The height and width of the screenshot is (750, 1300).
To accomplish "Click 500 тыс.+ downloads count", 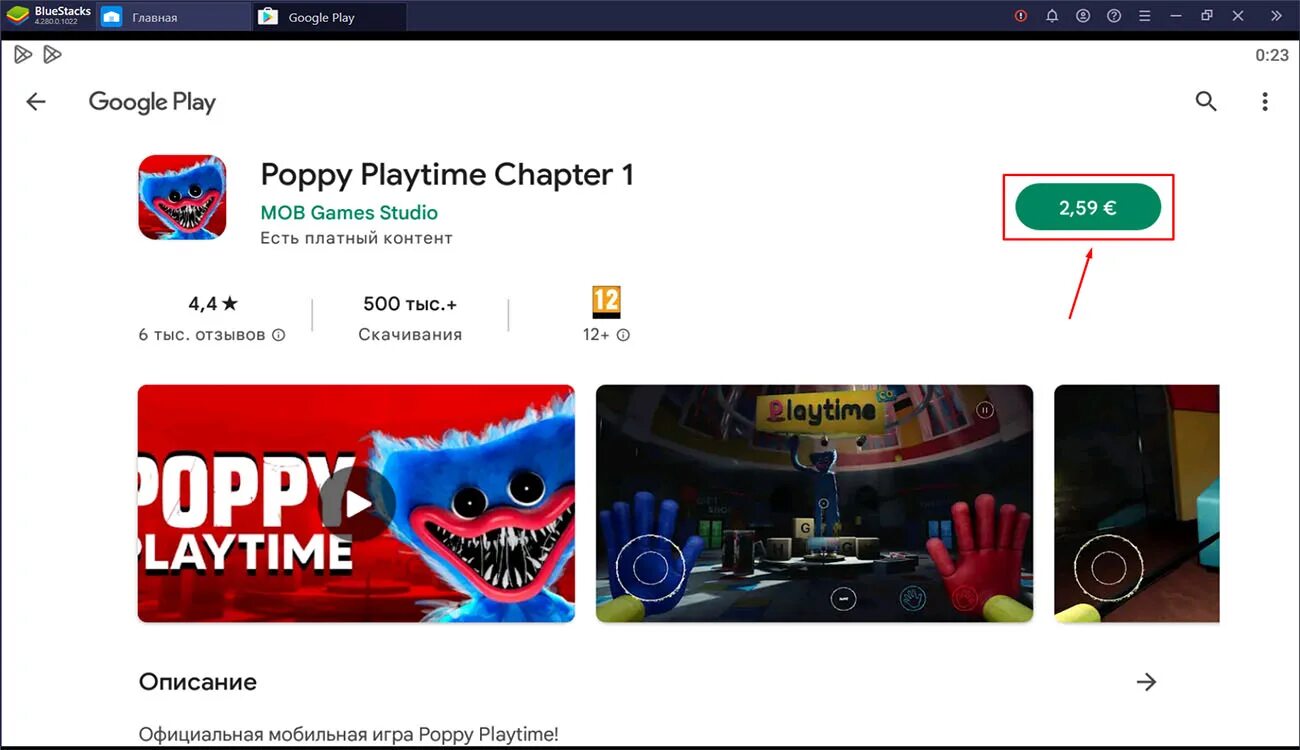I will coord(410,304).
